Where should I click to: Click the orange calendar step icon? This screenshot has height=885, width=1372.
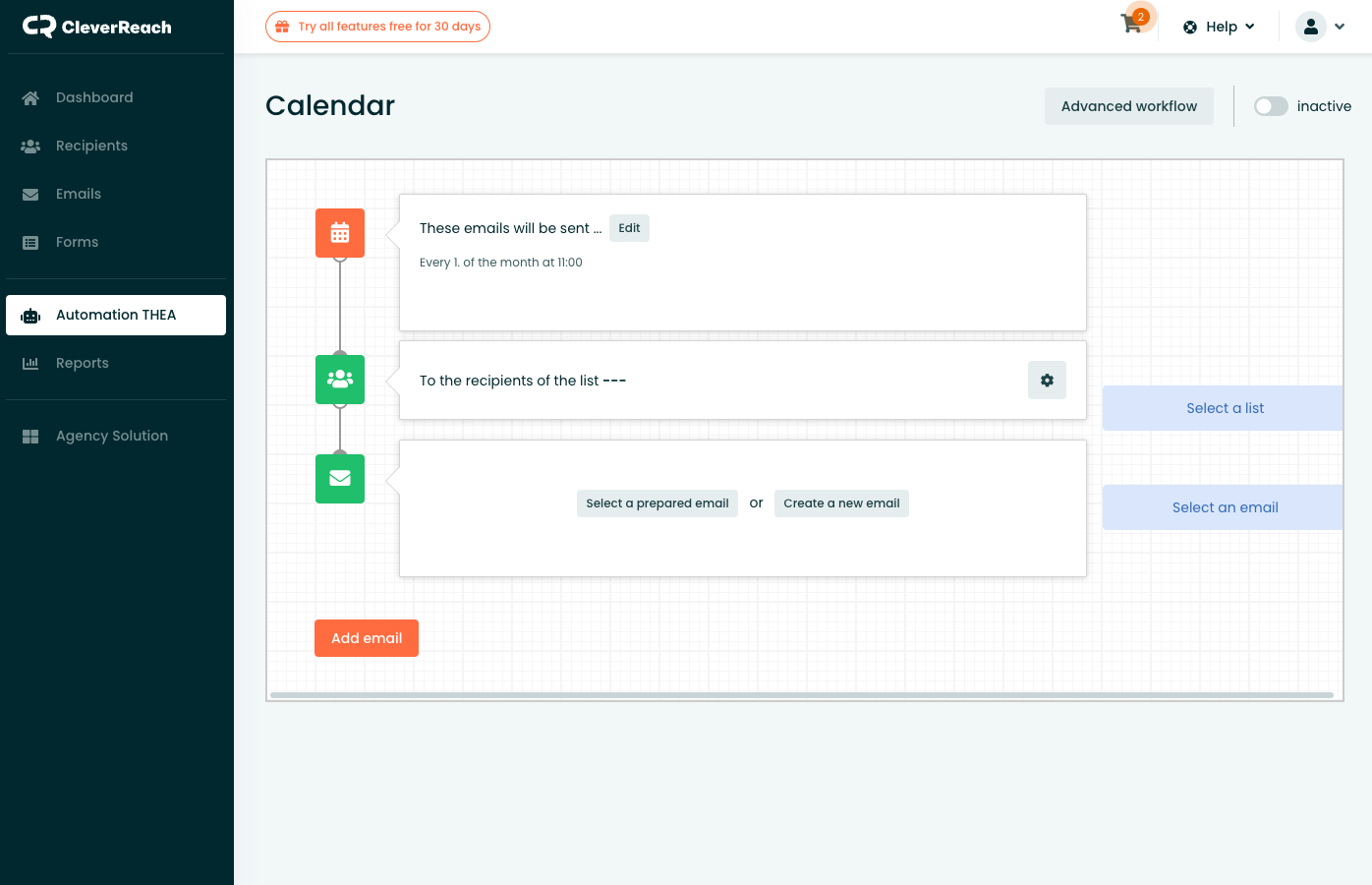(x=340, y=233)
